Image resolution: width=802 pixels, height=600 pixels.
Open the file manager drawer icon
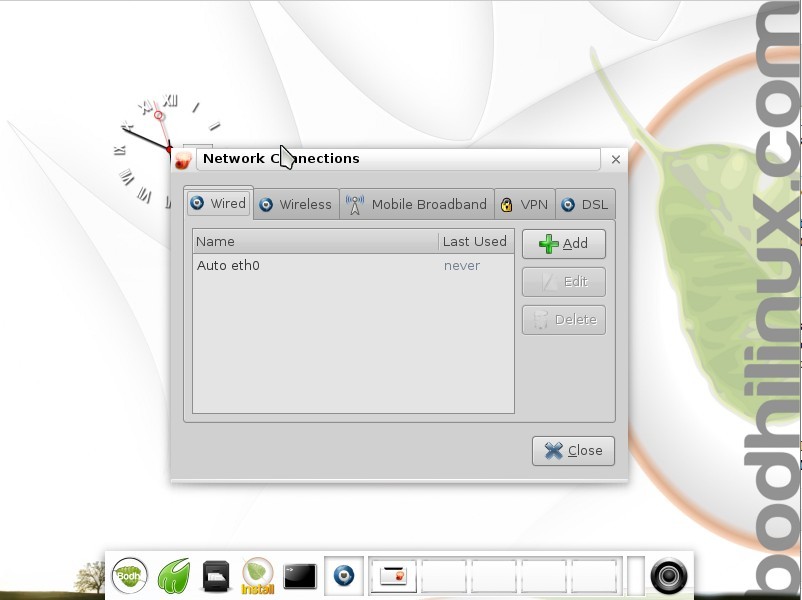215,576
